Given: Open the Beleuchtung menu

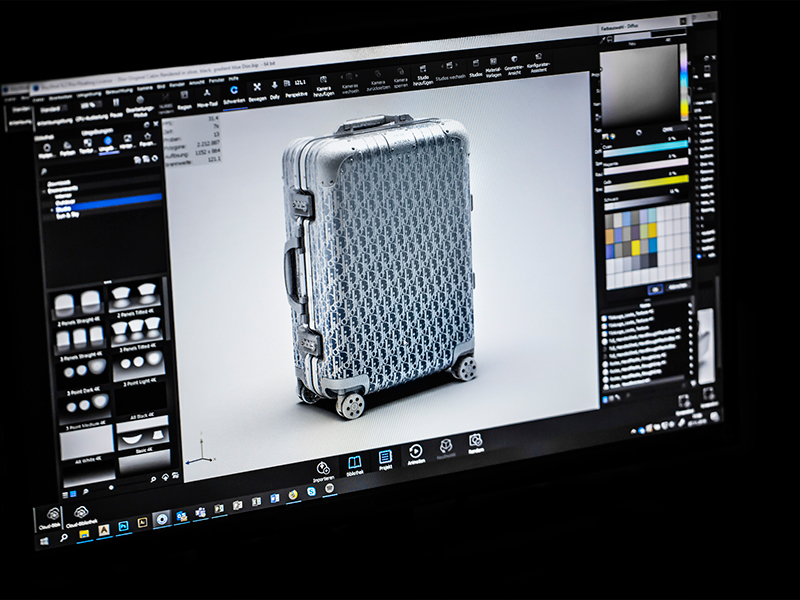Looking at the screenshot, I should [x=119, y=91].
